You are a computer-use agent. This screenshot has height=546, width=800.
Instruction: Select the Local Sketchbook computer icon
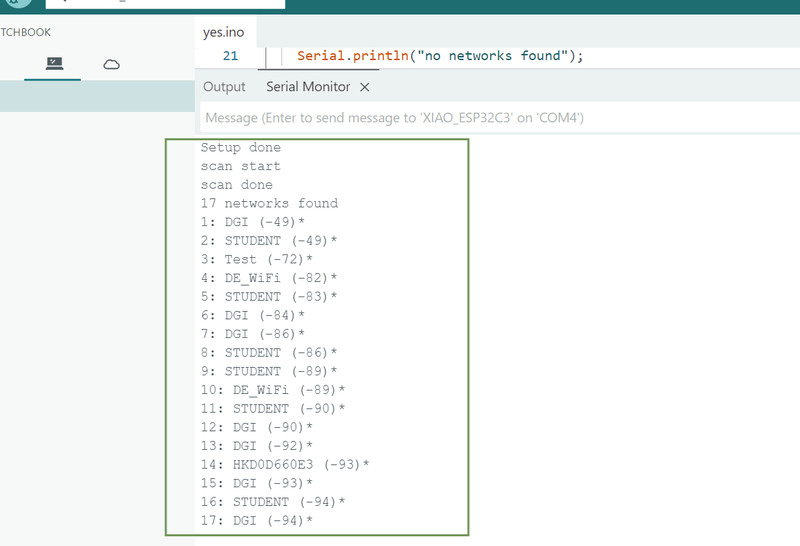tap(54, 63)
